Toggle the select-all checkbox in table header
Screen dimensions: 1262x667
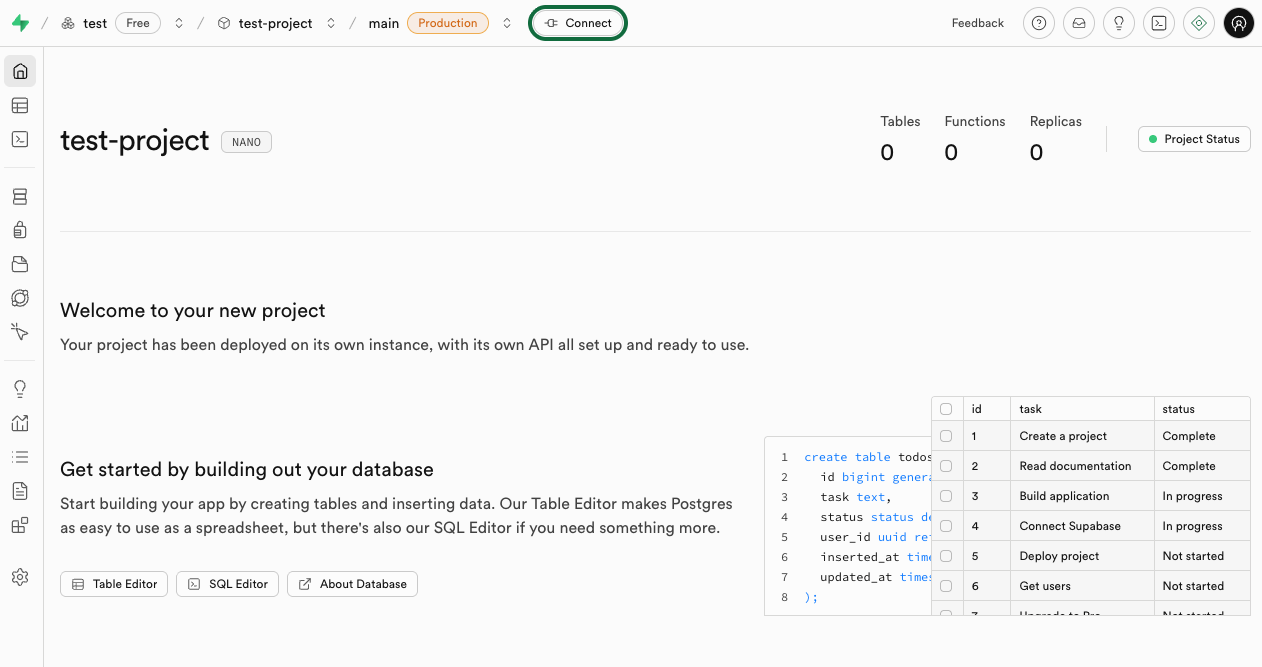tap(946, 409)
